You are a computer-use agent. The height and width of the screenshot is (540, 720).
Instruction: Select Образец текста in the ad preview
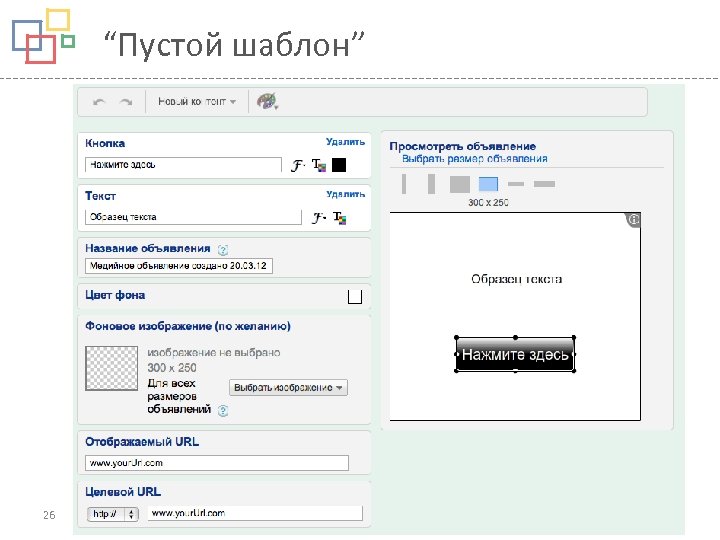click(x=516, y=279)
